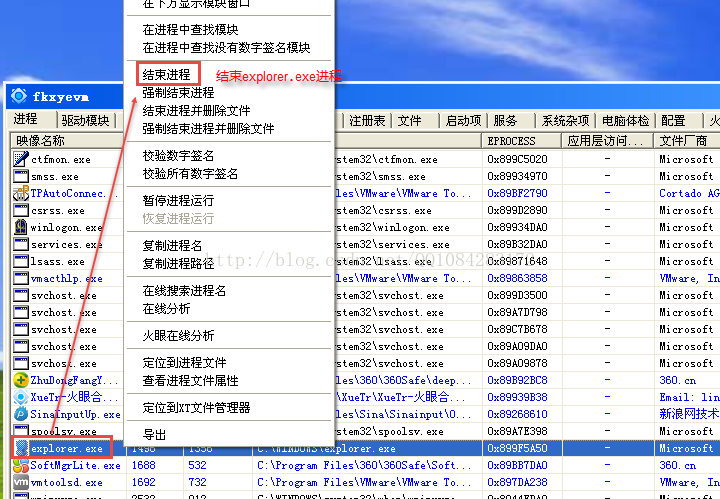720x499 pixels.
Task: Select 查看进程文件属性 menu entry
Action: pyautogui.click(x=190, y=381)
